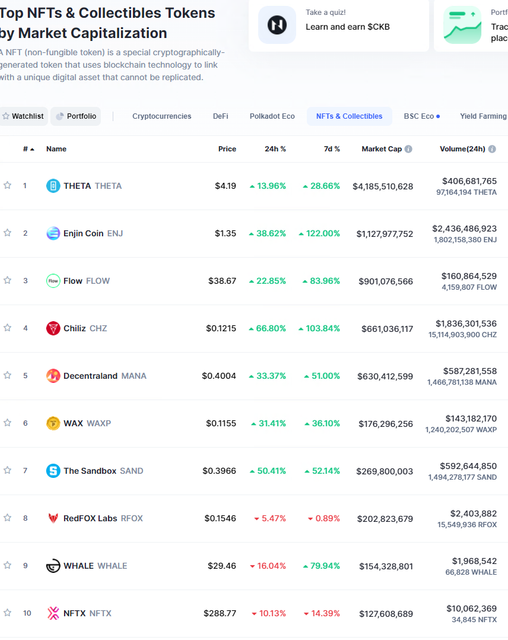Click Flow volume $160,864,529
This screenshot has width=508, height=640.
(469, 276)
